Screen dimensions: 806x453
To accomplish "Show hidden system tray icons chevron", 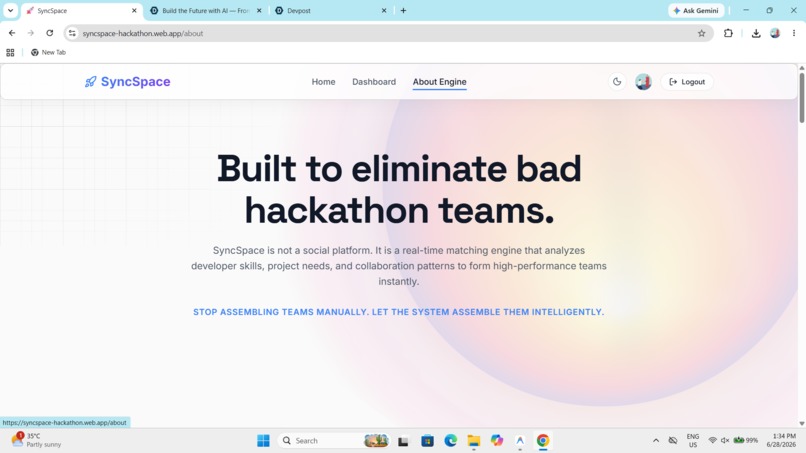I will 656,441.
